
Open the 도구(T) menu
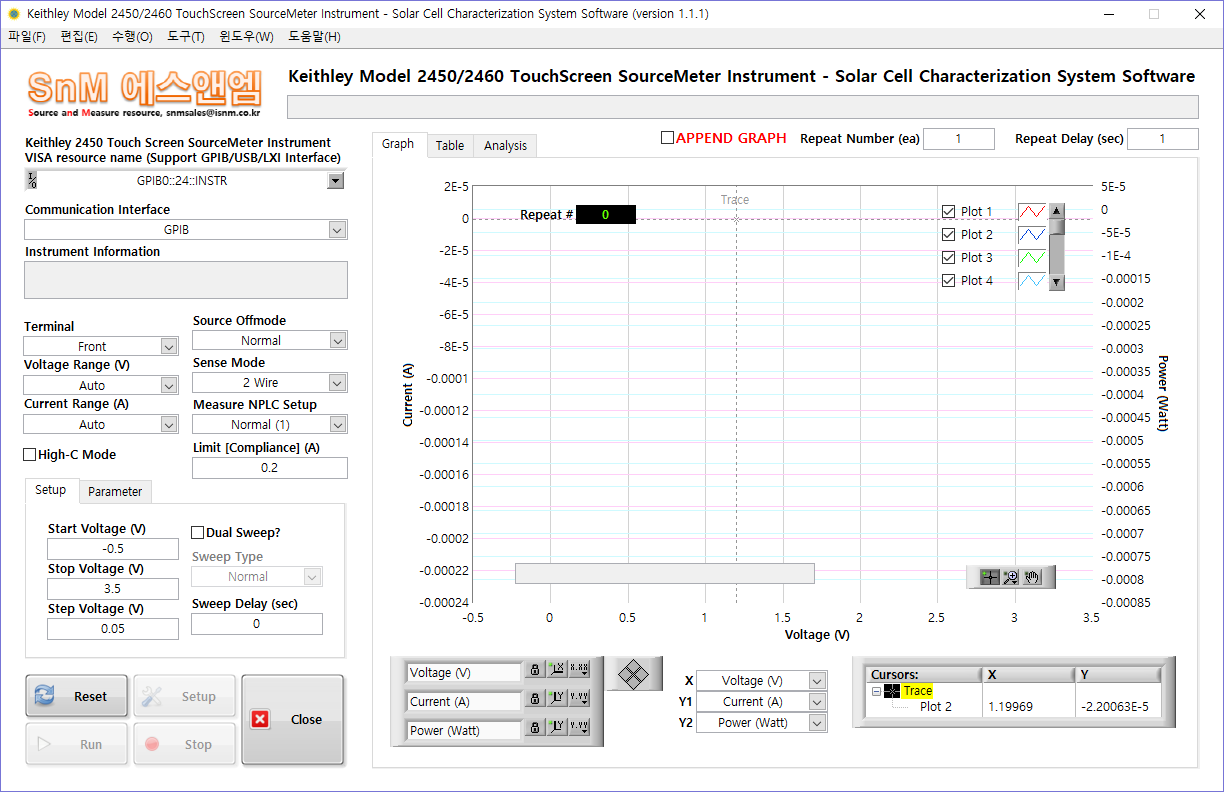tap(186, 37)
